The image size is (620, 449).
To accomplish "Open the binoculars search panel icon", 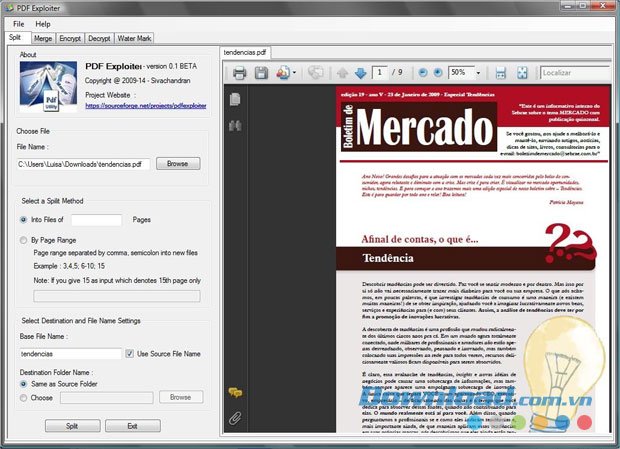I will [x=235, y=126].
